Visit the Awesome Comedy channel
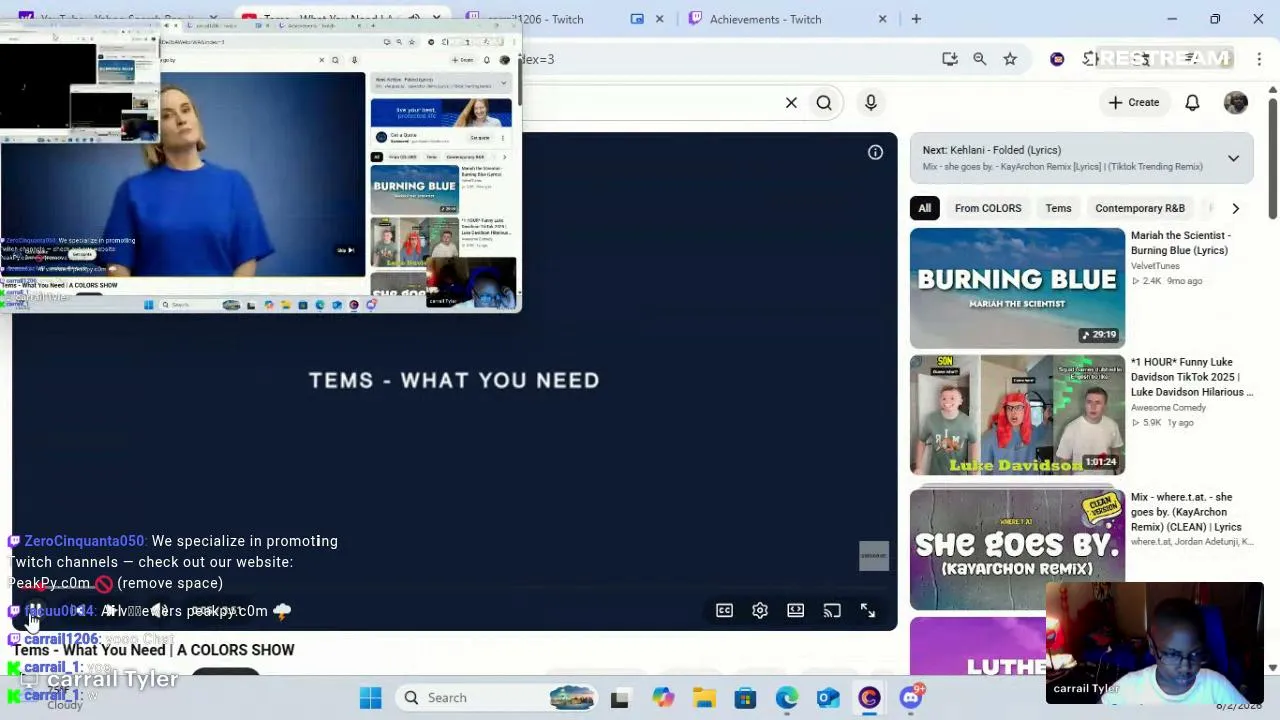This screenshot has height=720, width=1280. (x=1168, y=408)
